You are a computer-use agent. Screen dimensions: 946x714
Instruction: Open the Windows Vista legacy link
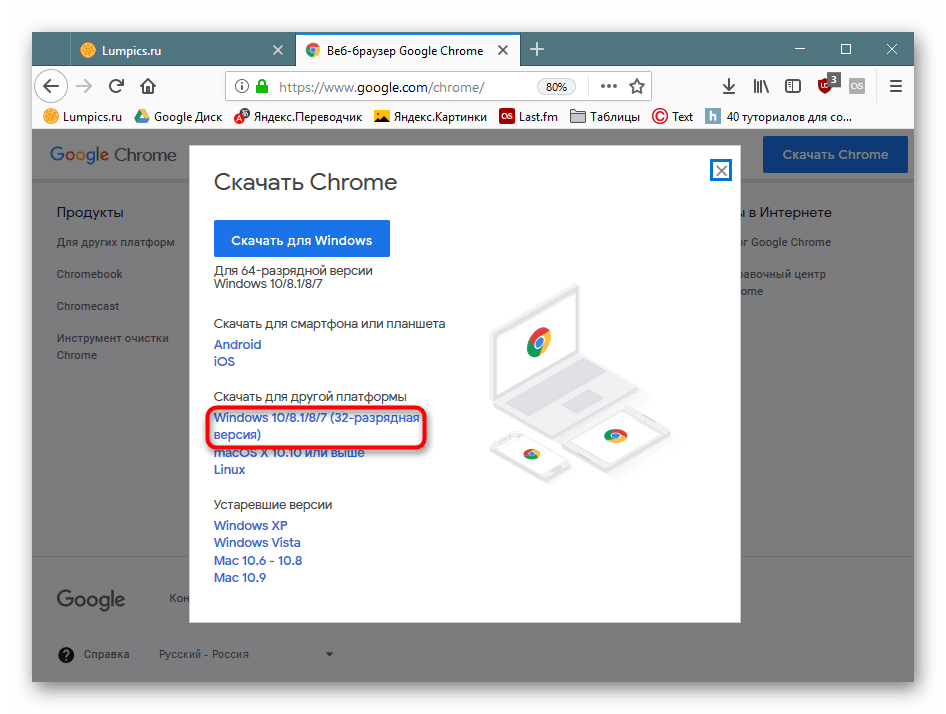[257, 542]
